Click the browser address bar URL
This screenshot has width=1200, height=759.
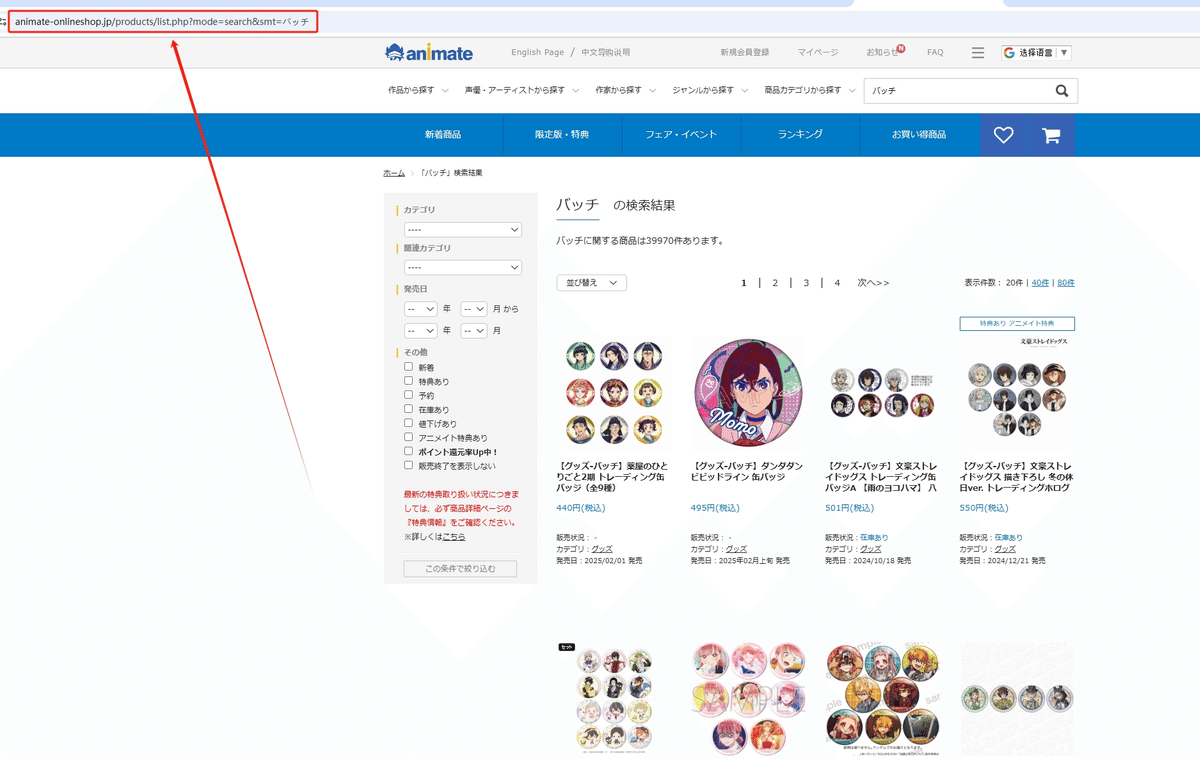(x=163, y=21)
